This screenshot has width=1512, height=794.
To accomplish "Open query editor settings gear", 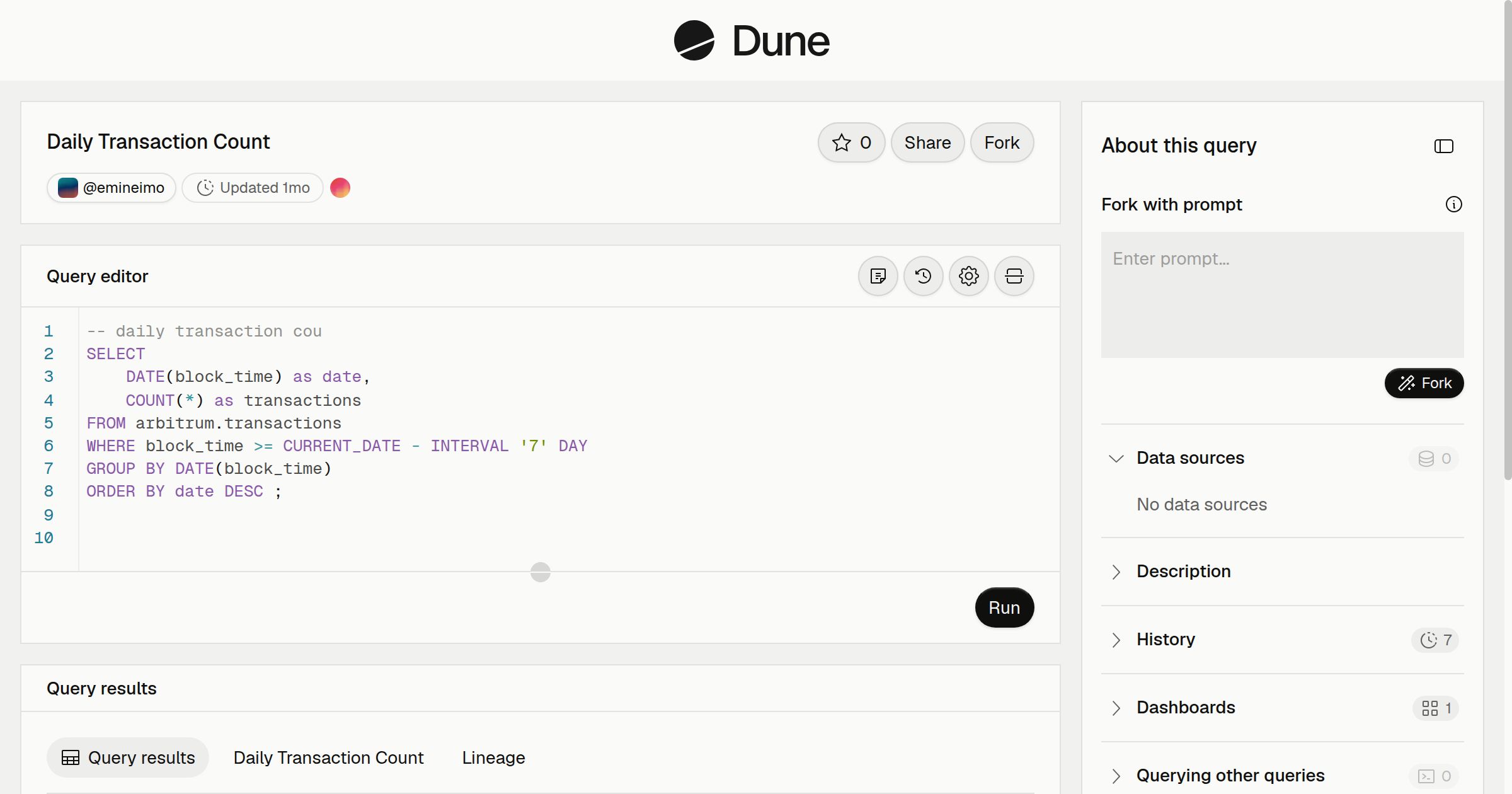I will click(968, 276).
